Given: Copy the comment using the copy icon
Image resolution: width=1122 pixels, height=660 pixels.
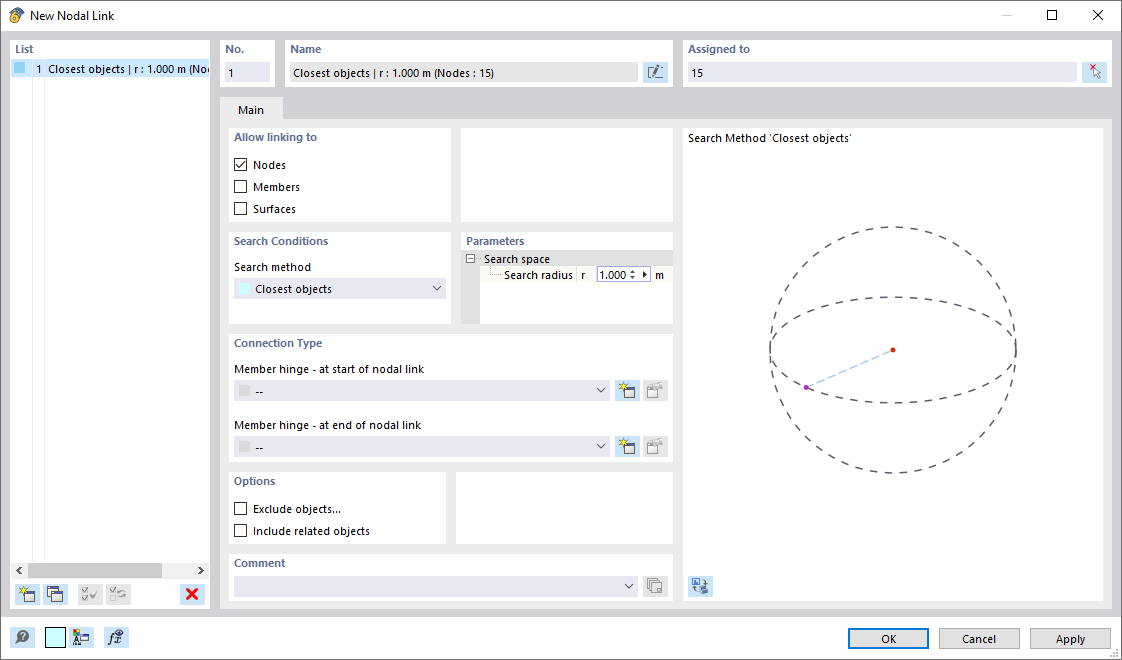Looking at the screenshot, I should tap(655, 585).
